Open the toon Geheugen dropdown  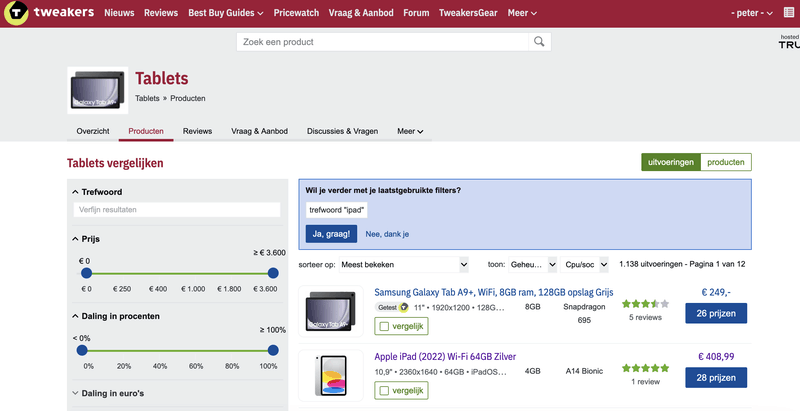point(533,265)
